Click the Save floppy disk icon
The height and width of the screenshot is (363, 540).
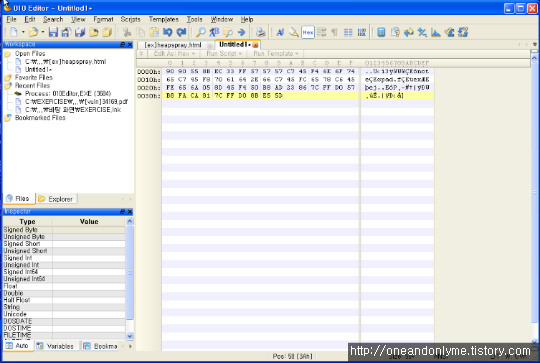[x=53, y=32]
